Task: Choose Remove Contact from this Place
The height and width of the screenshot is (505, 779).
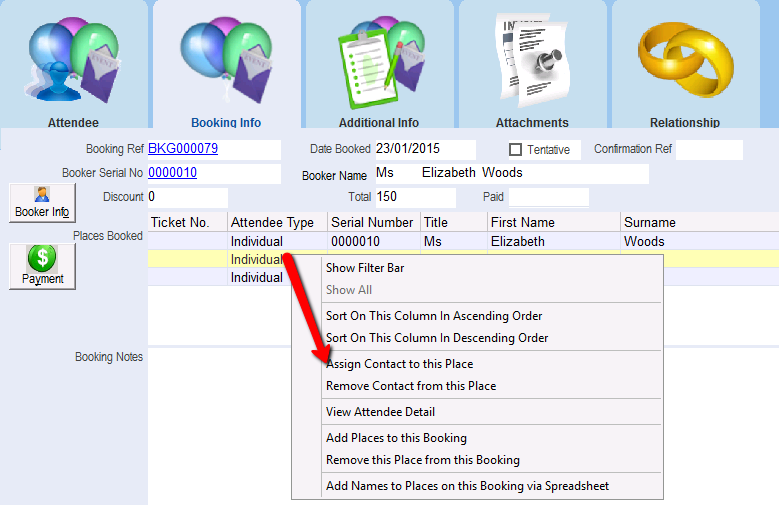Action: (410, 386)
